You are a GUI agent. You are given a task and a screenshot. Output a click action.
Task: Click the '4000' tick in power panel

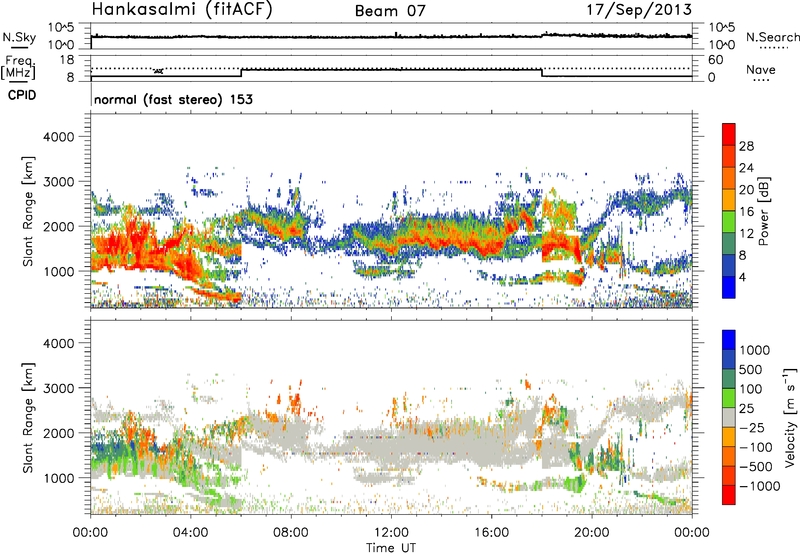click(x=58, y=137)
